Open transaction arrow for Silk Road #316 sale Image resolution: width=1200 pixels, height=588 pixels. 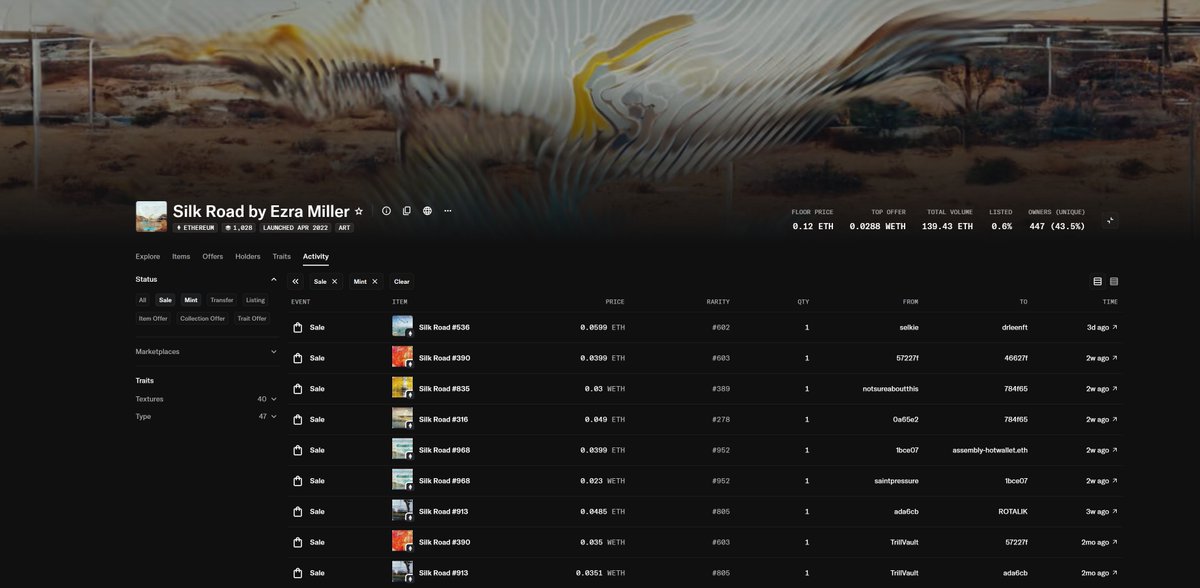[1116, 420]
